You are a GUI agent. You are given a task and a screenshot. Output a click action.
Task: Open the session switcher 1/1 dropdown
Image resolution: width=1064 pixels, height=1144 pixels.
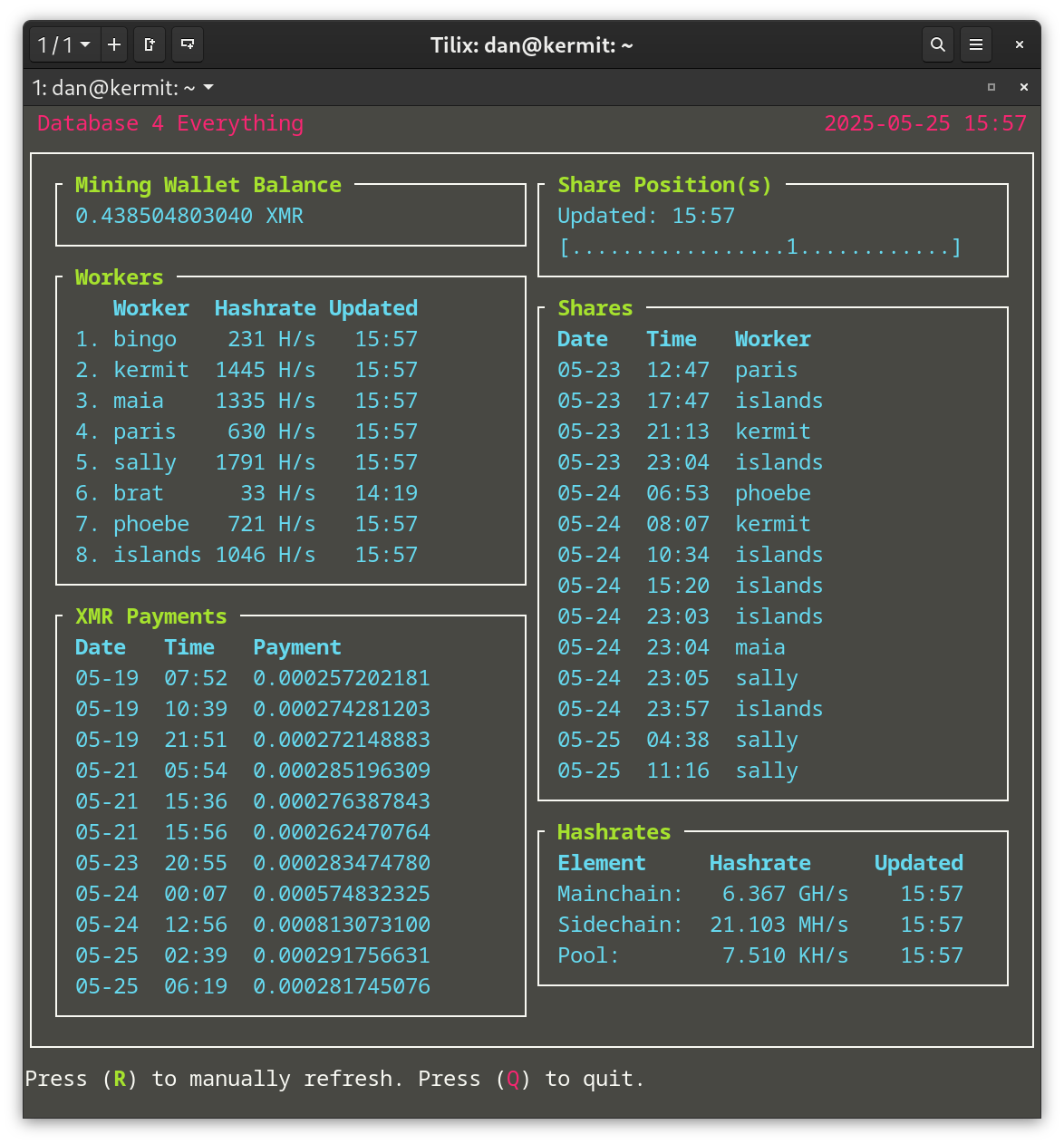tap(63, 44)
